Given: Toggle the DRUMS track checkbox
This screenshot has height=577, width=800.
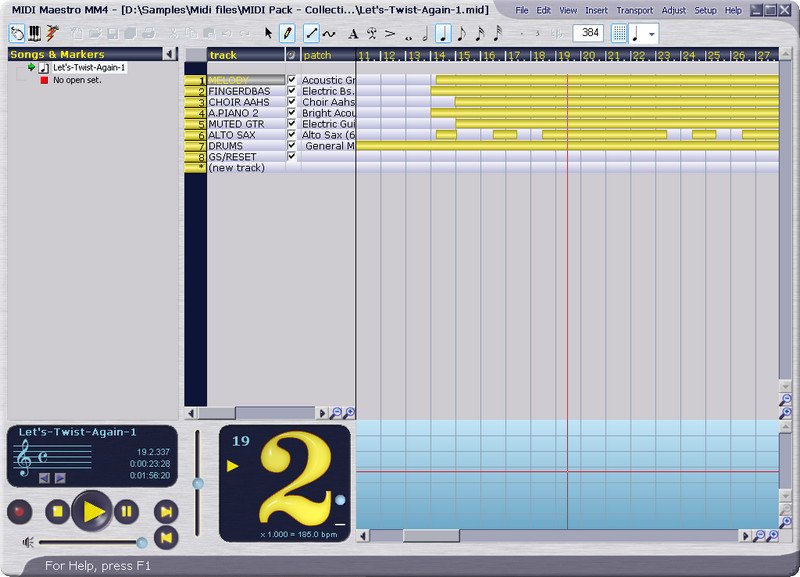Looking at the screenshot, I should coord(292,146).
